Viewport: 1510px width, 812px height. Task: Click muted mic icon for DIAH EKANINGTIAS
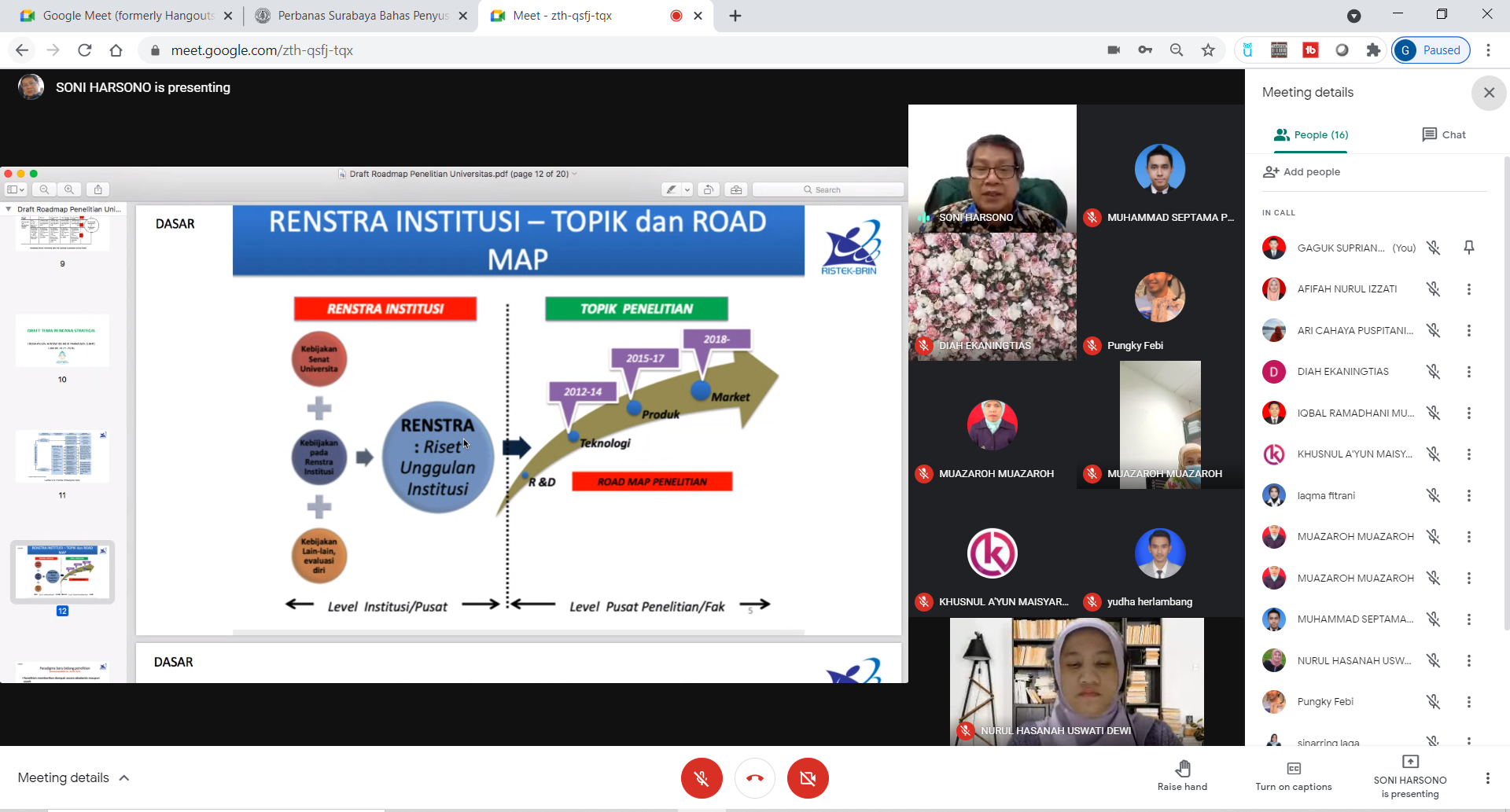[x=1434, y=372]
